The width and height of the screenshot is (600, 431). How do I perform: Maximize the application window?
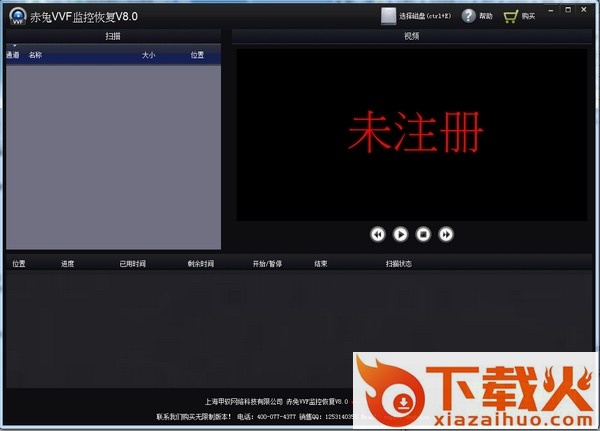568,10
